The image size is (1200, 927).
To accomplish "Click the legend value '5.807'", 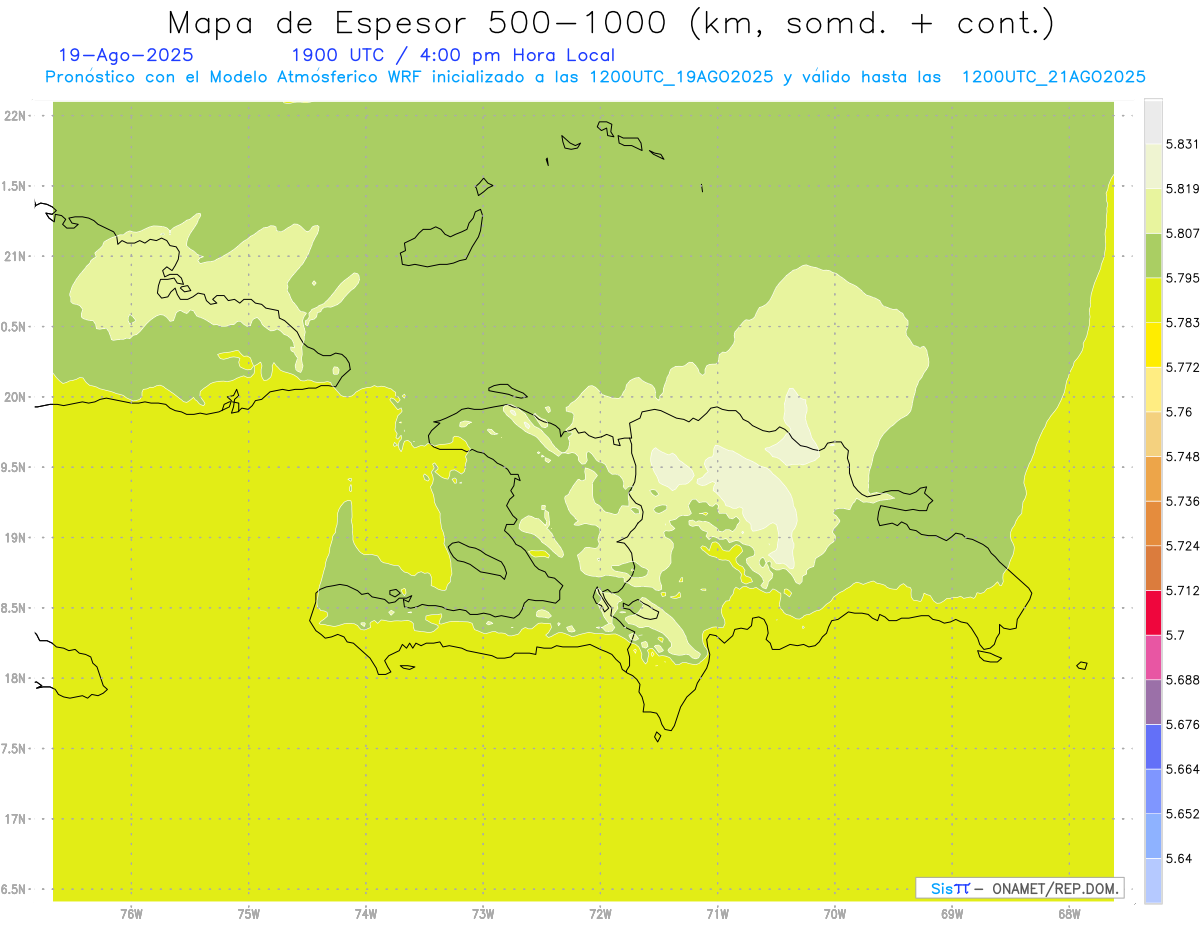I will (1182, 233).
